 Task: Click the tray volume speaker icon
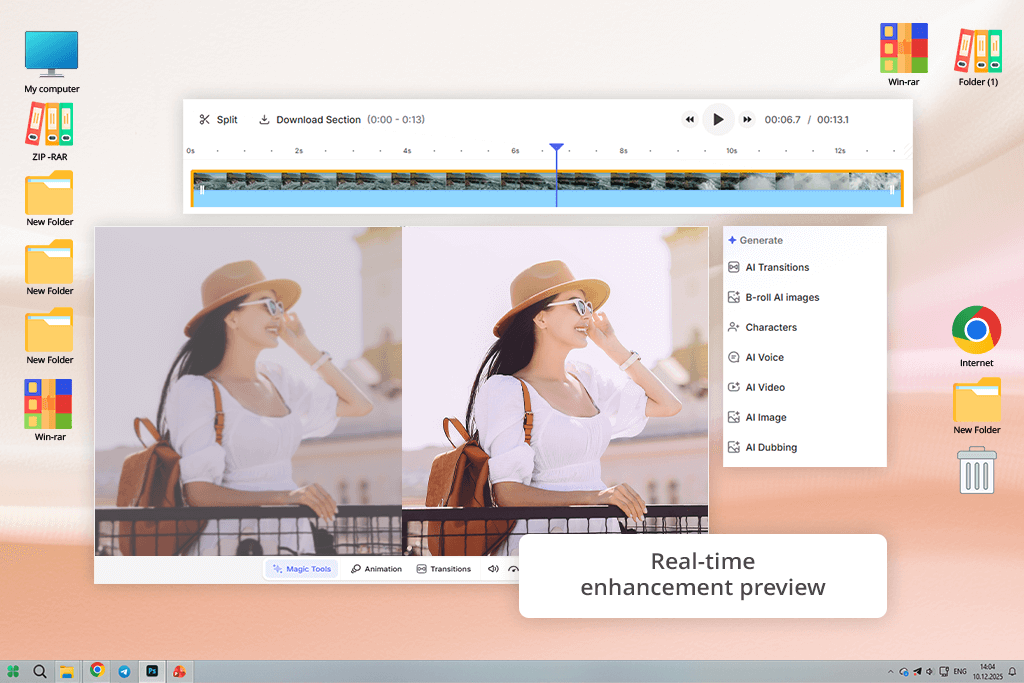929,671
